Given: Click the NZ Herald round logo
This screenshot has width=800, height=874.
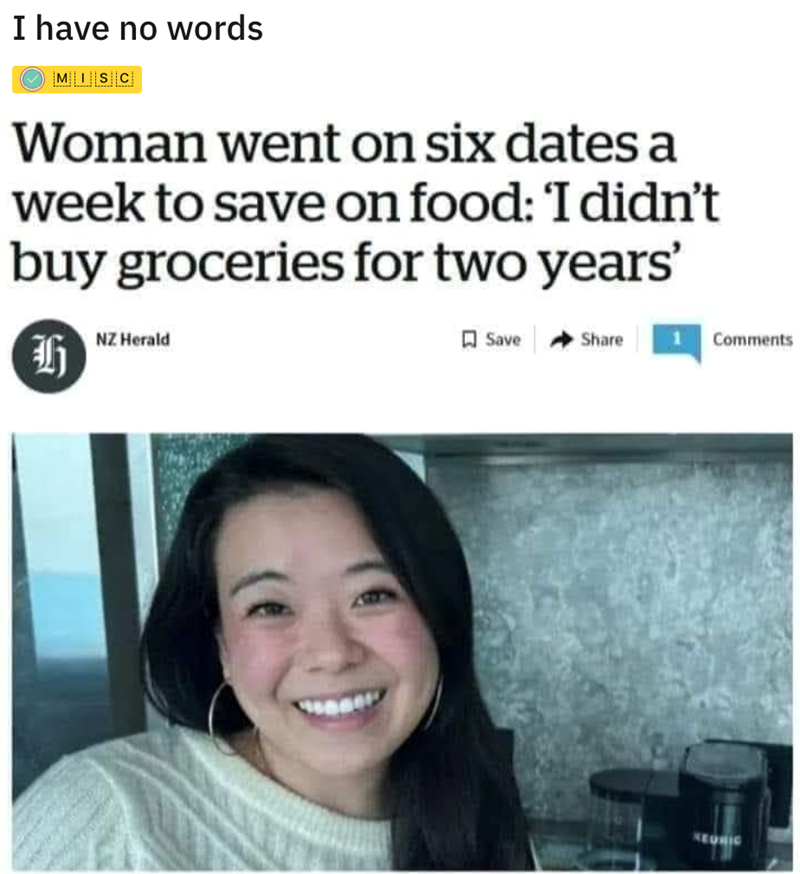Looking at the screenshot, I should click(49, 356).
